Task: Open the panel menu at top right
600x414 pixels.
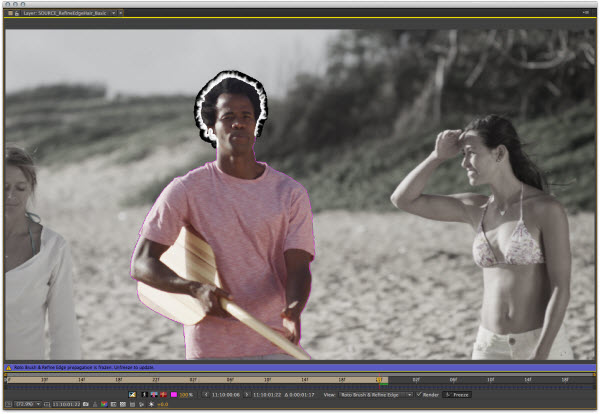Action: 585,13
